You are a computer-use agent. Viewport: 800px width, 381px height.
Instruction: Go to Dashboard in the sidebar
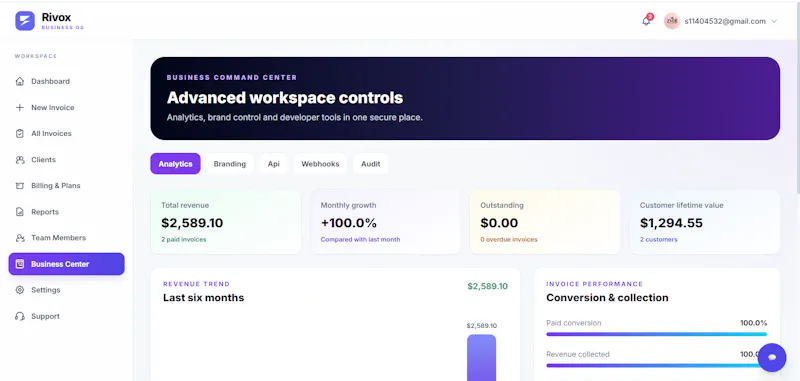[x=66, y=81]
